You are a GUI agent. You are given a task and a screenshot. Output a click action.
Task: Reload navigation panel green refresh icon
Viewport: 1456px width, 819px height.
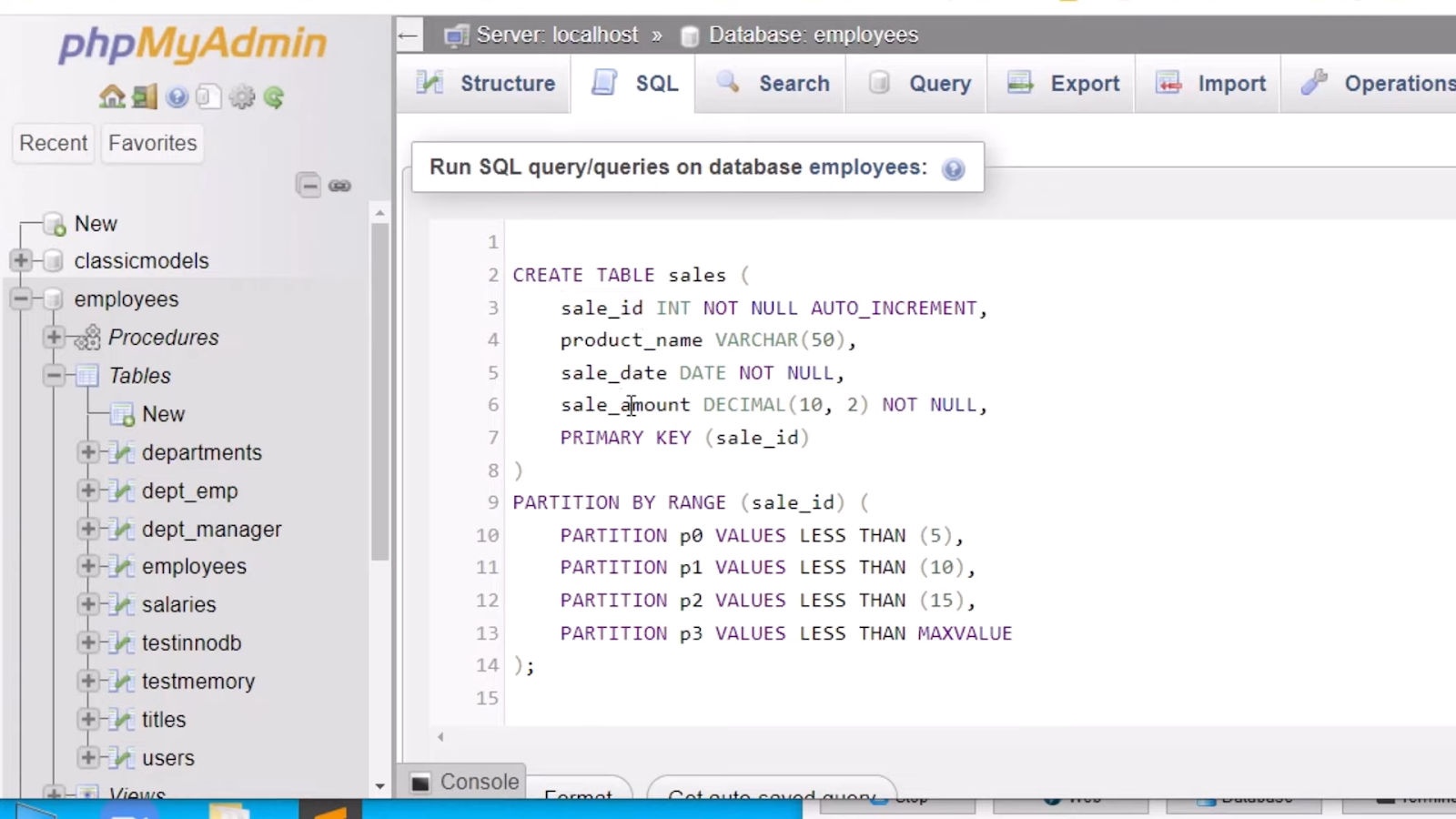[274, 96]
